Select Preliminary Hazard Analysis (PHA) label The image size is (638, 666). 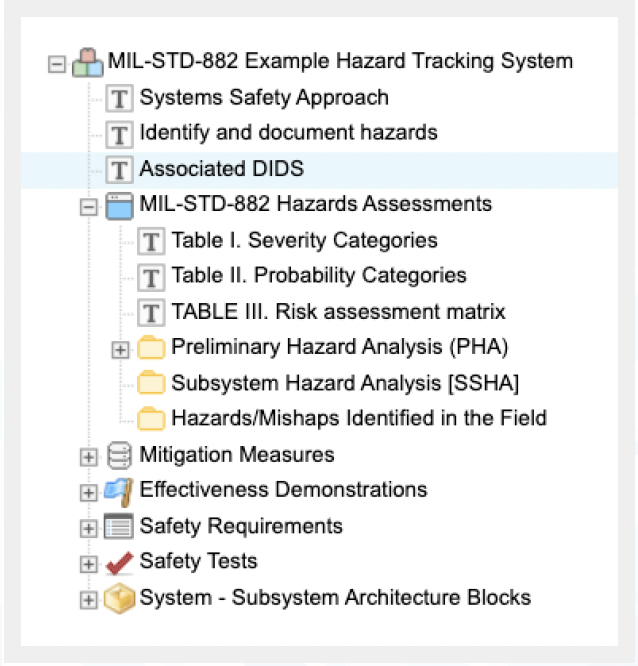tap(340, 347)
